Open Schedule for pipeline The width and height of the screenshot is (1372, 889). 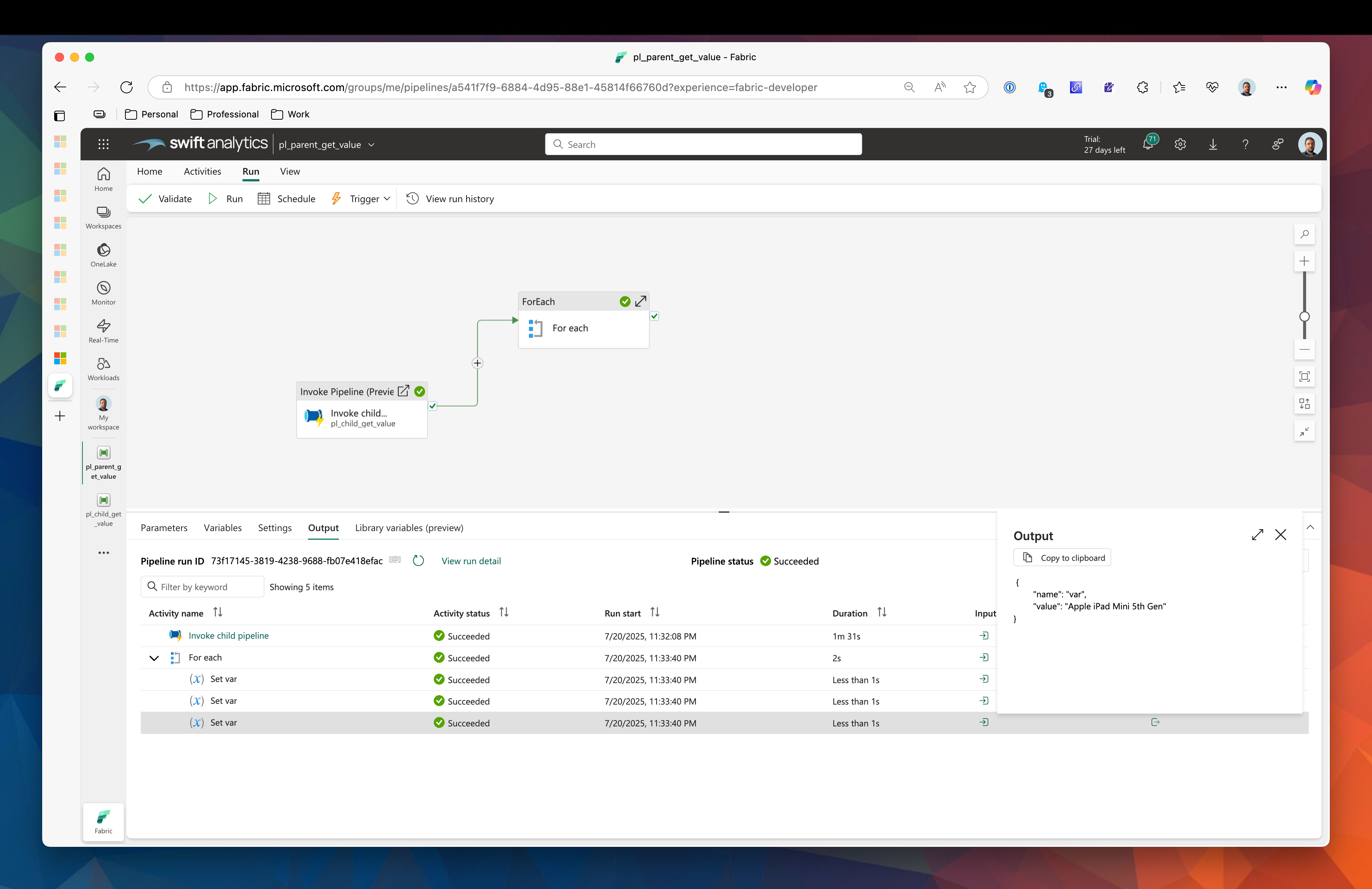pos(287,199)
